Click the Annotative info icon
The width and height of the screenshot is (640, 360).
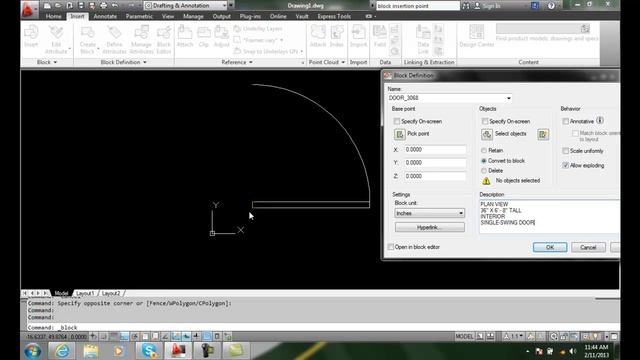(600, 120)
